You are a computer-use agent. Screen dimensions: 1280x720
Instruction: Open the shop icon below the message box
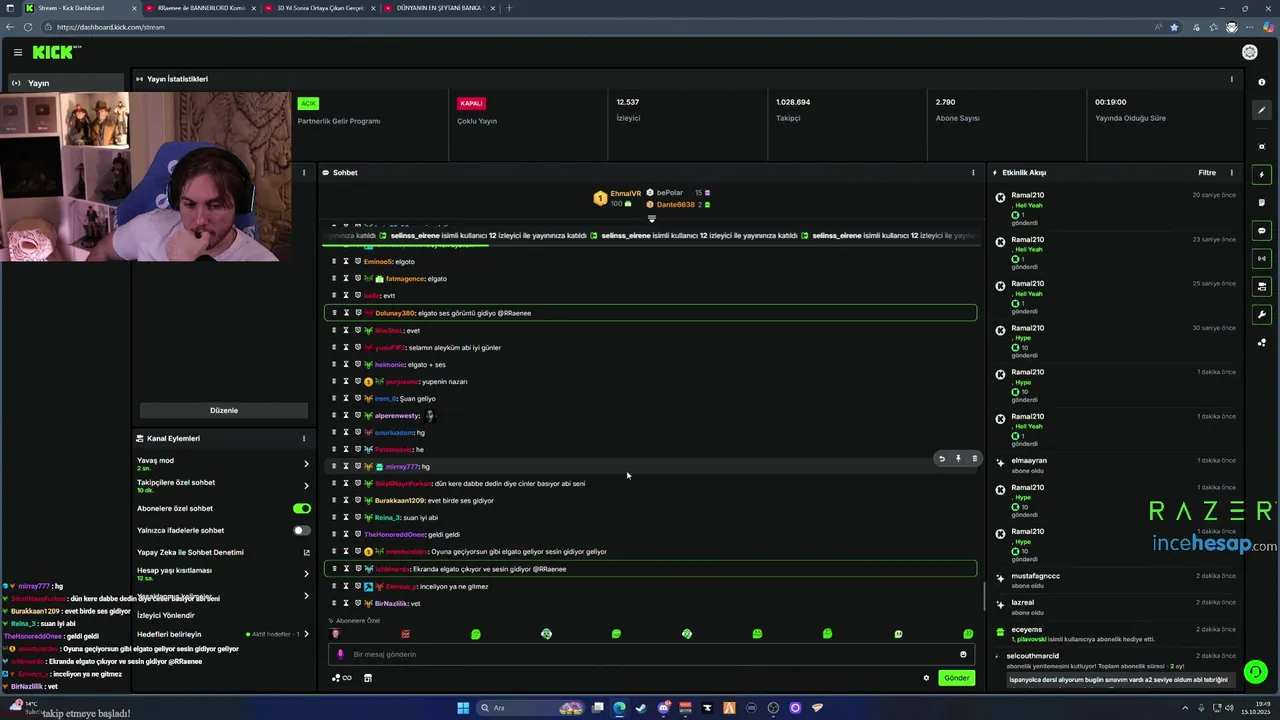point(367,678)
